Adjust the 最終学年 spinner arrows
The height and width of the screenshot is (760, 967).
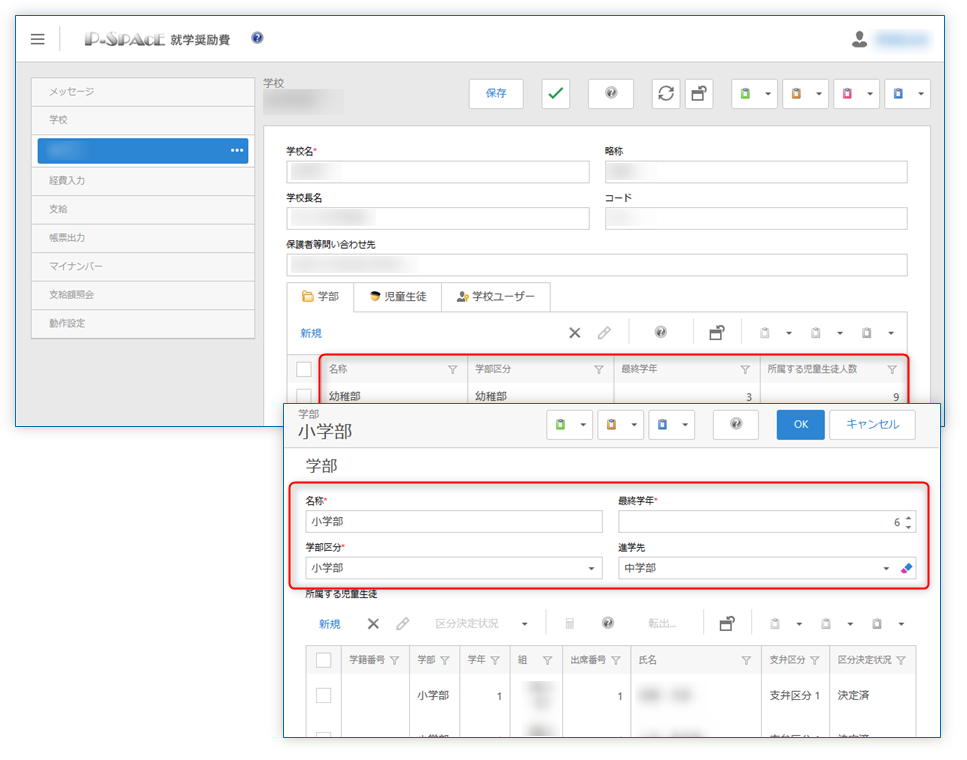click(908, 521)
